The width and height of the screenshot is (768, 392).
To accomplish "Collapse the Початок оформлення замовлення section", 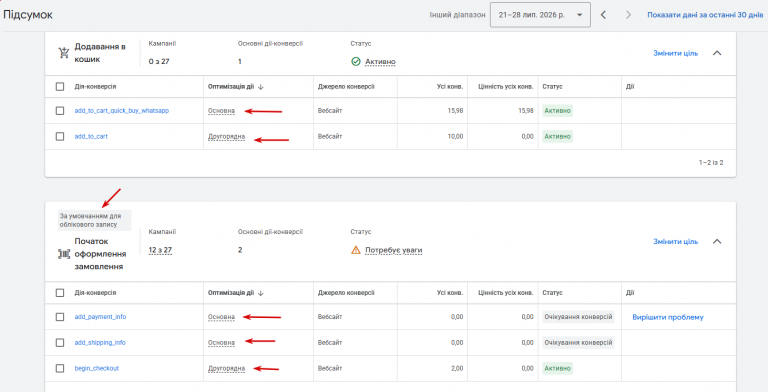I will point(717,242).
